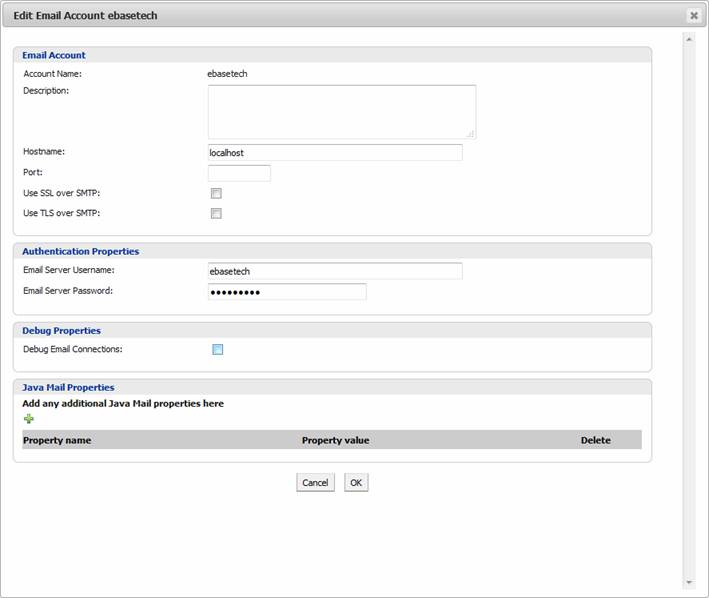Screen dimensions: 709x598
Task: Click the Delete column header
Action: pos(595,440)
